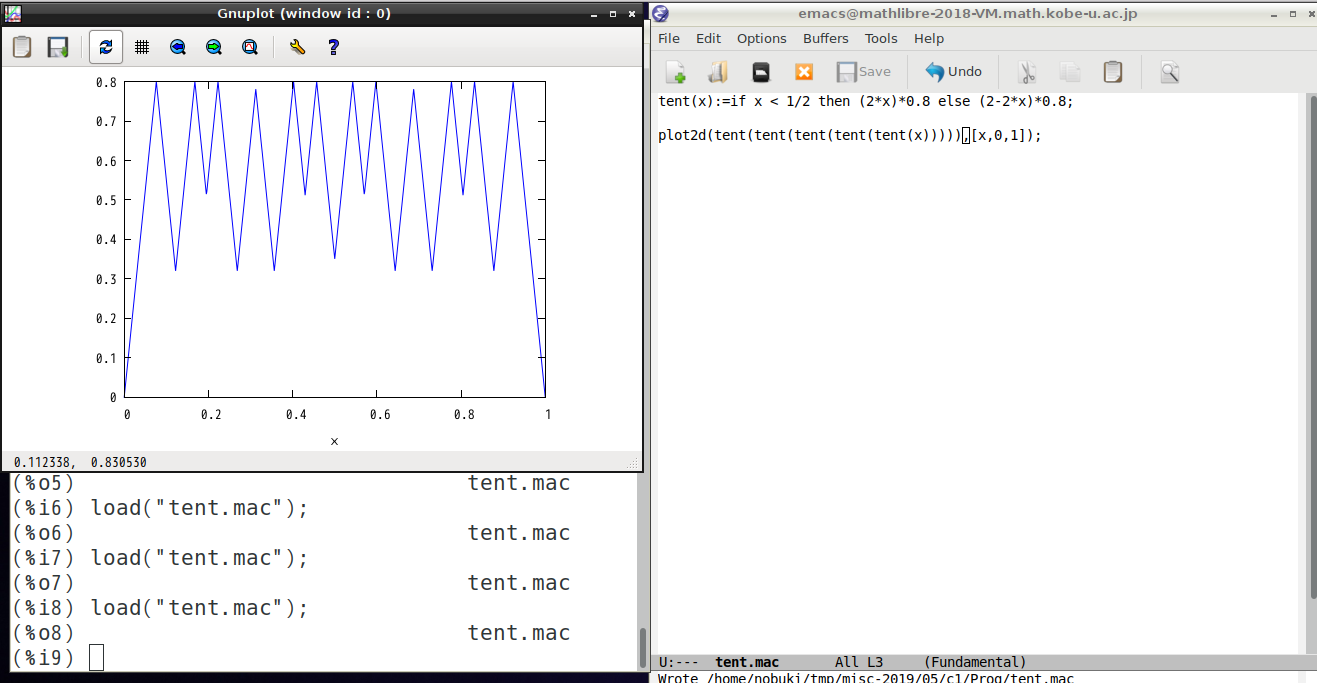Click the Gnuplot coordinates status readout
This screenshot has width=1317, height=683.
(x=80, y=462)
